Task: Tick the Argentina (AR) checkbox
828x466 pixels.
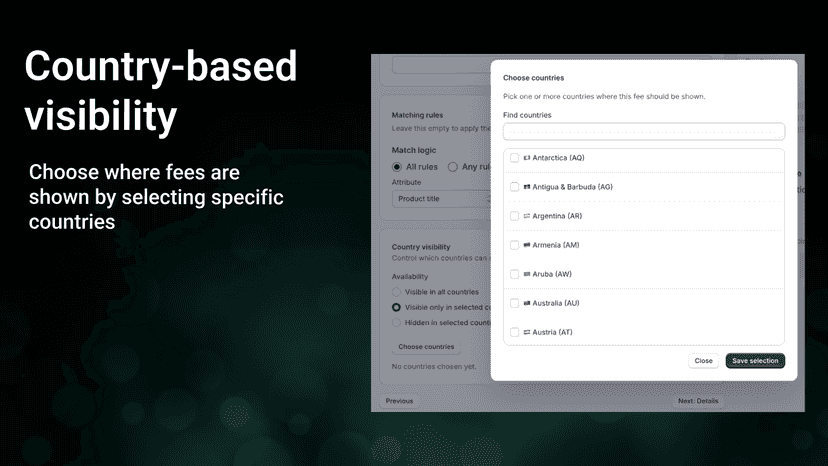Action: [514, 216]
